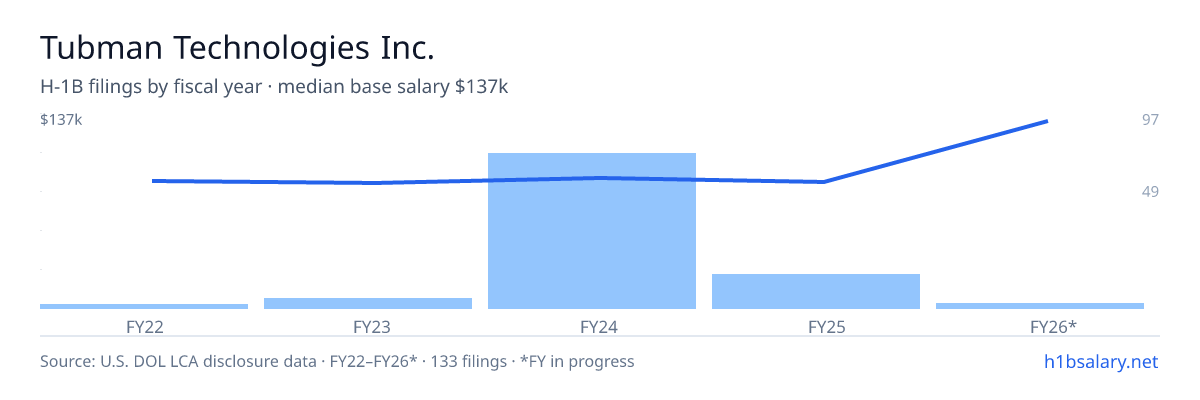Click the FY24 axis label

[x=593, y=326]
